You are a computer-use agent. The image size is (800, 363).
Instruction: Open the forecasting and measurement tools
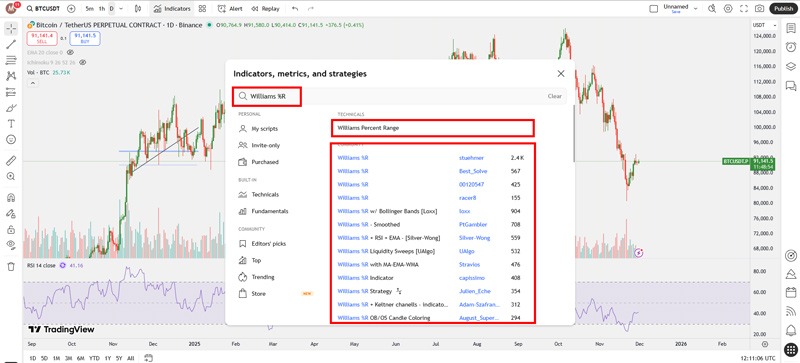point(11,92)
